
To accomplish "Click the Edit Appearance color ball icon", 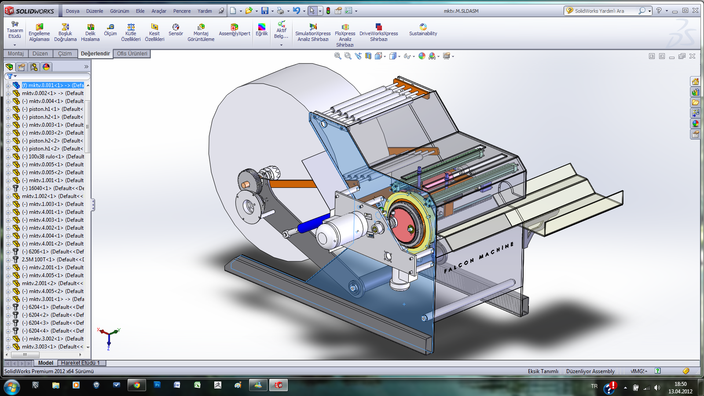I will click(x=422, y=56).
